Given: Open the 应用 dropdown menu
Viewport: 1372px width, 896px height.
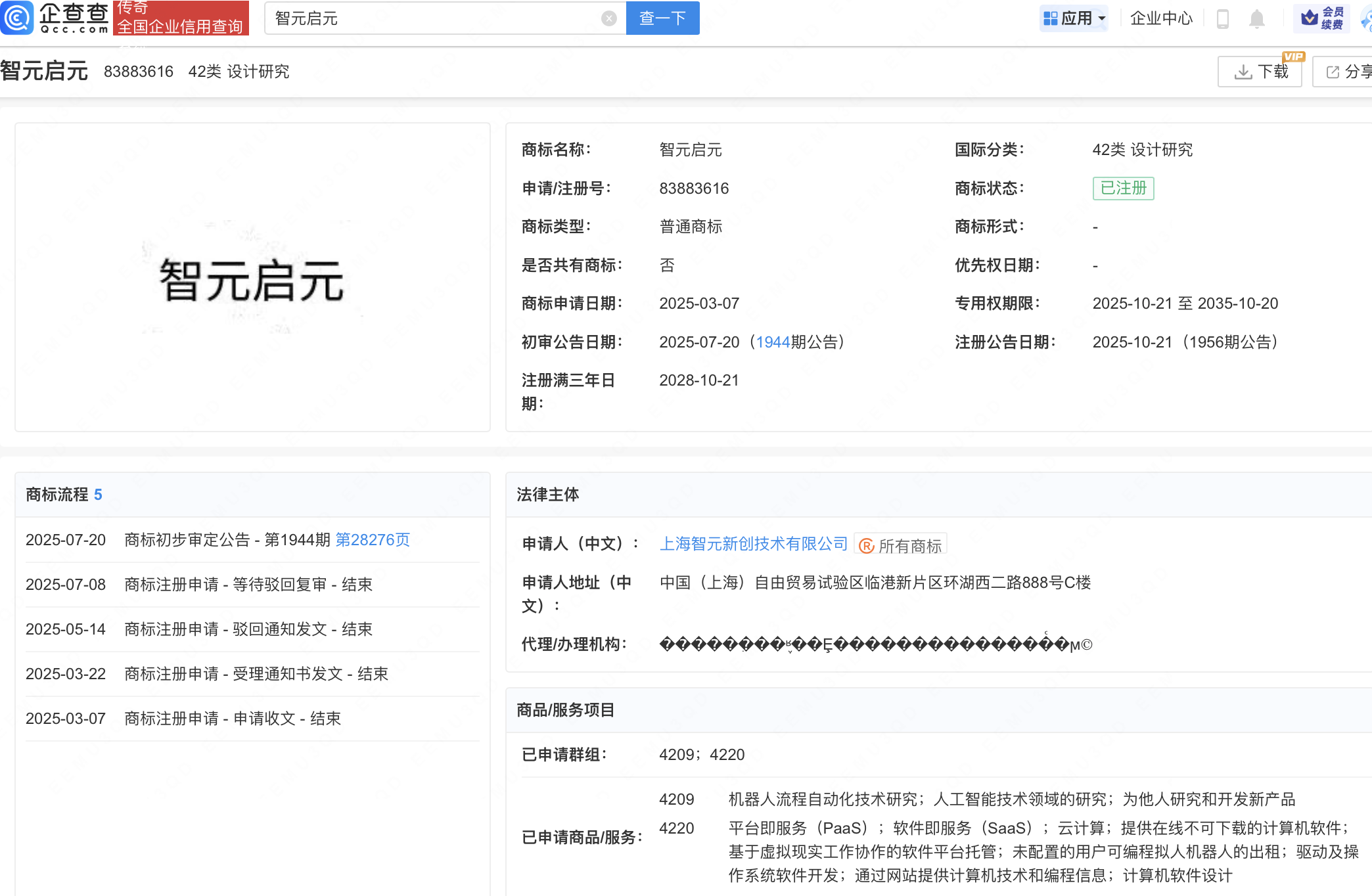Looking at the screenshot, I should 1074,18.
